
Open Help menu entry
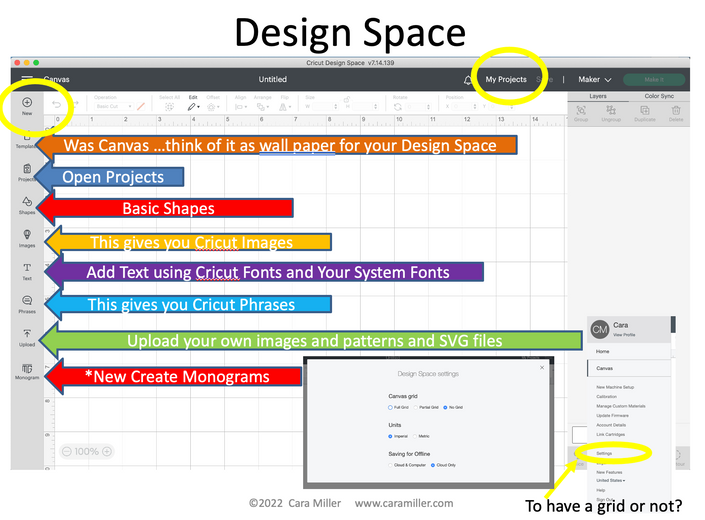[600, 490]
